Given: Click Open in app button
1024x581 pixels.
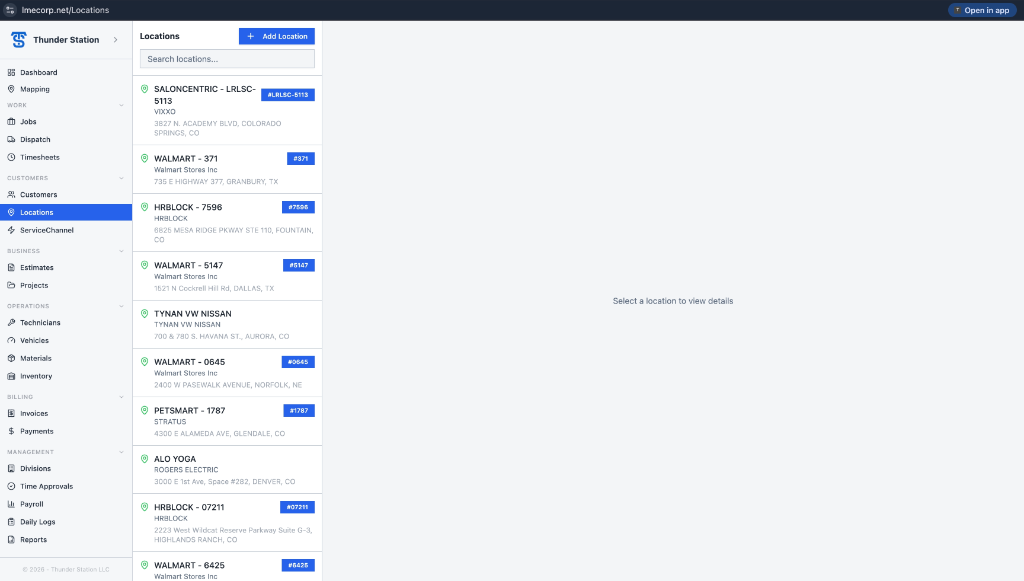Looking at the screenshot, I should click(x=982, y=10).
